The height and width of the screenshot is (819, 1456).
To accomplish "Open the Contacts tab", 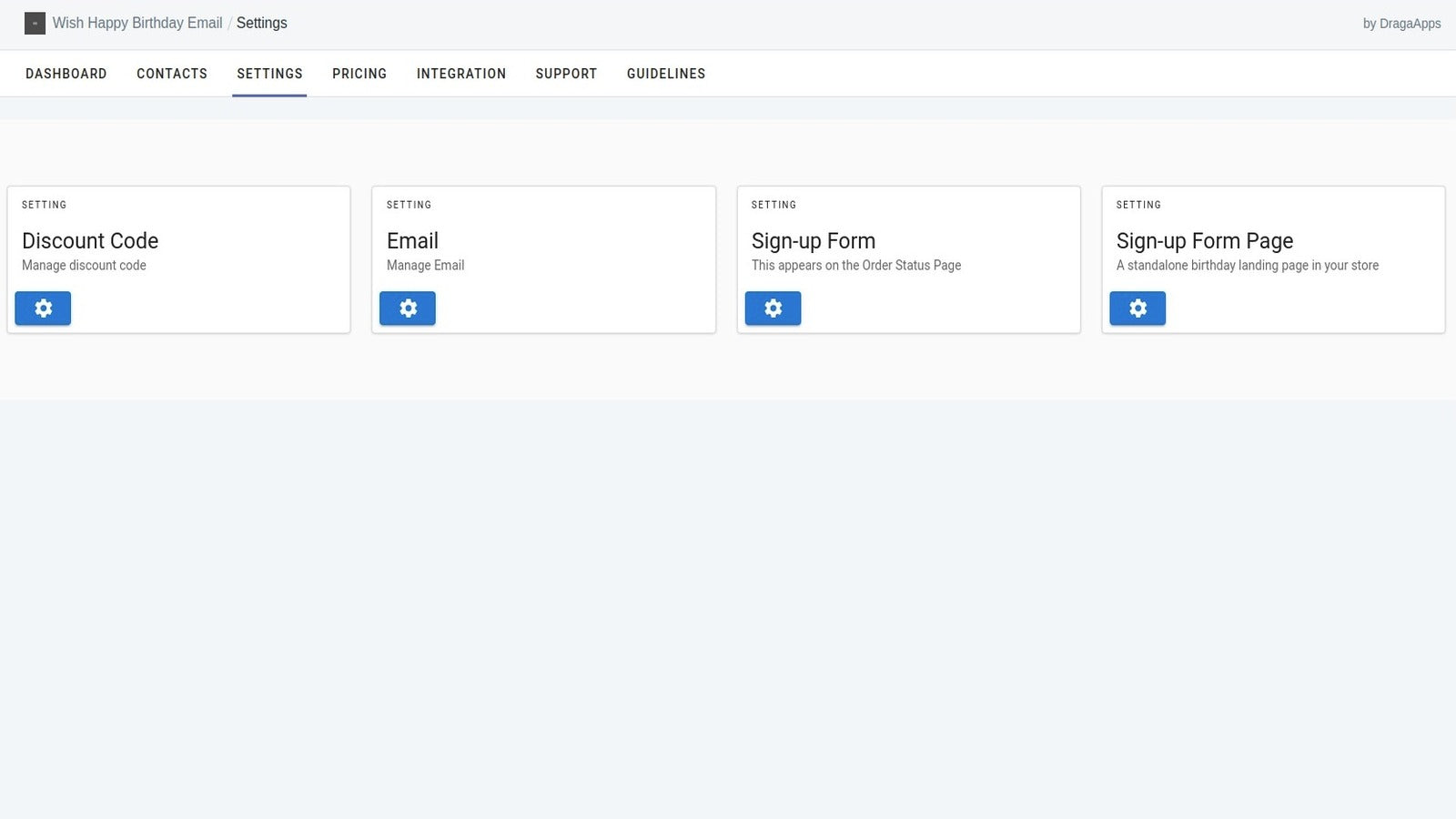I will click(x=172, y=74).
